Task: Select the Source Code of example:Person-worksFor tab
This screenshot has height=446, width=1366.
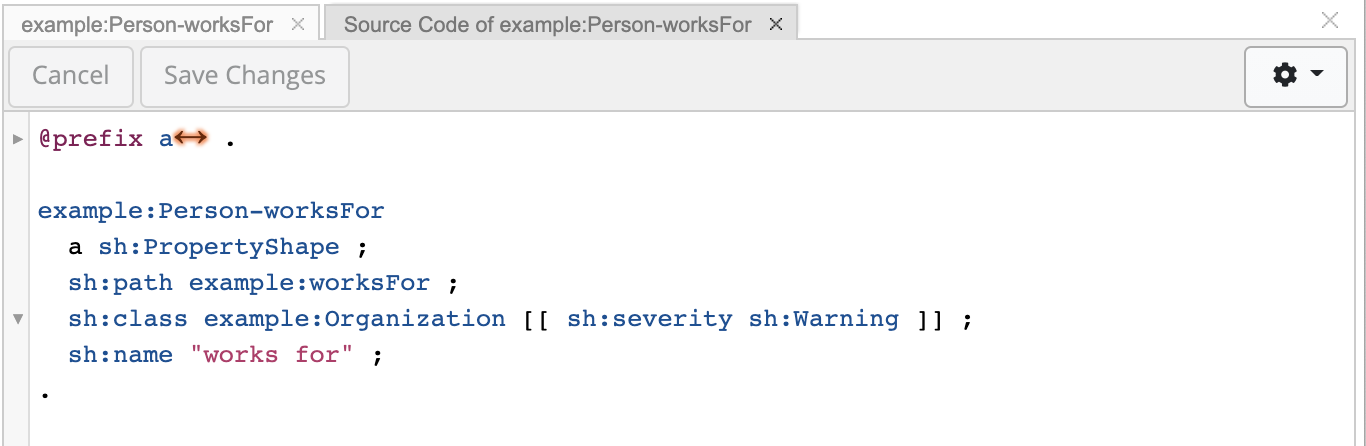Action: point(547,25)
